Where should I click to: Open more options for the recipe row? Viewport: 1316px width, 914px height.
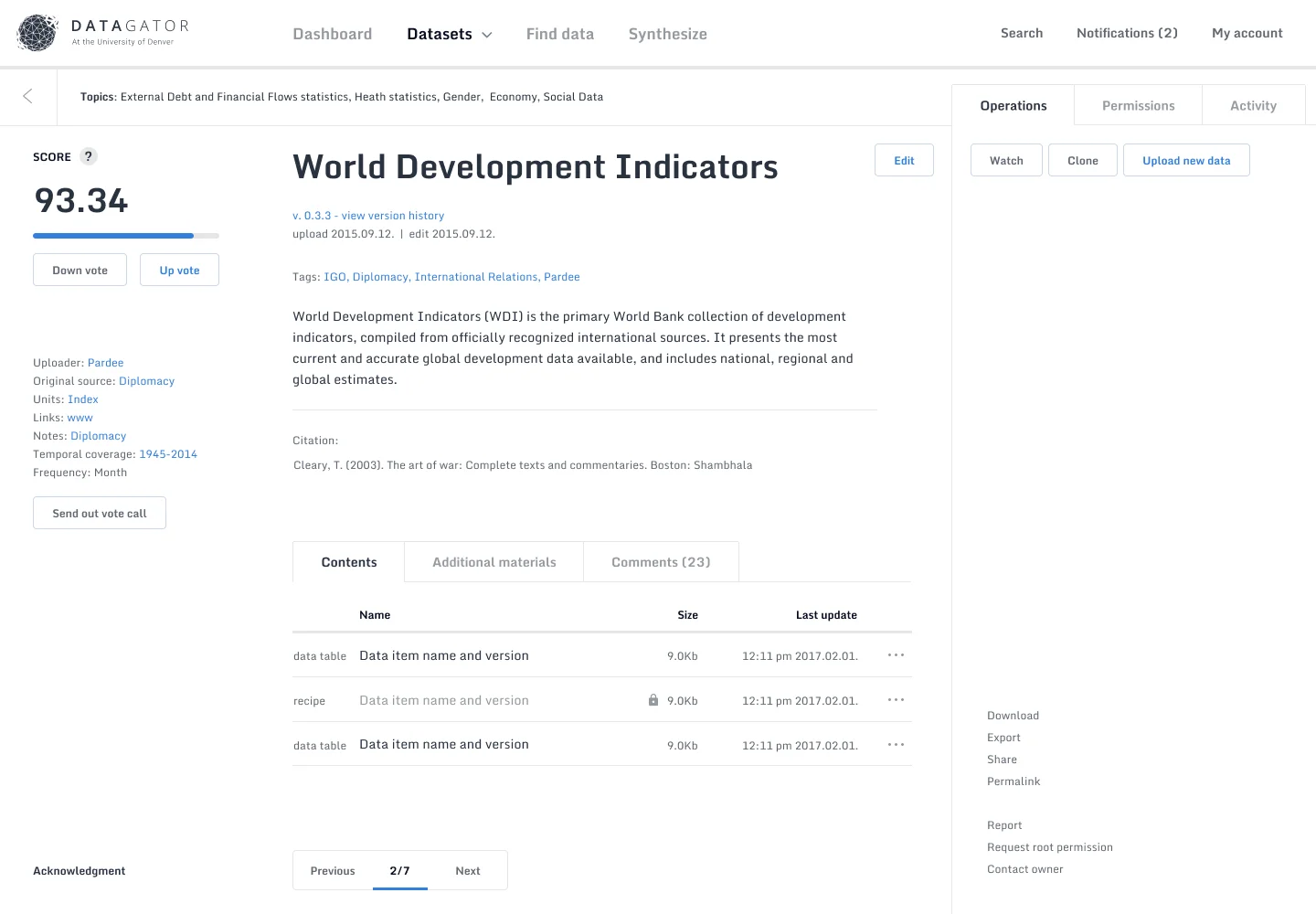pos(896,700)
